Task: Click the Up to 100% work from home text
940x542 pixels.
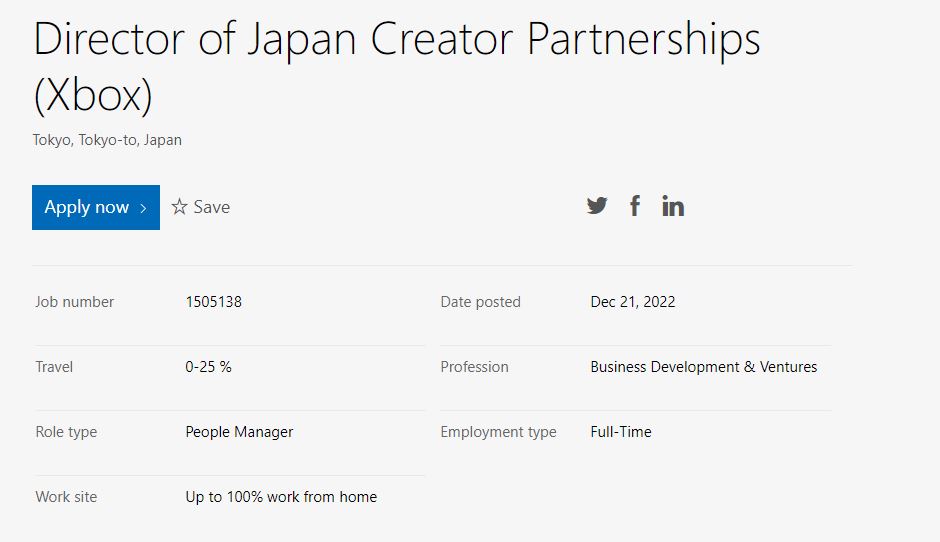Action: point(281,496)
